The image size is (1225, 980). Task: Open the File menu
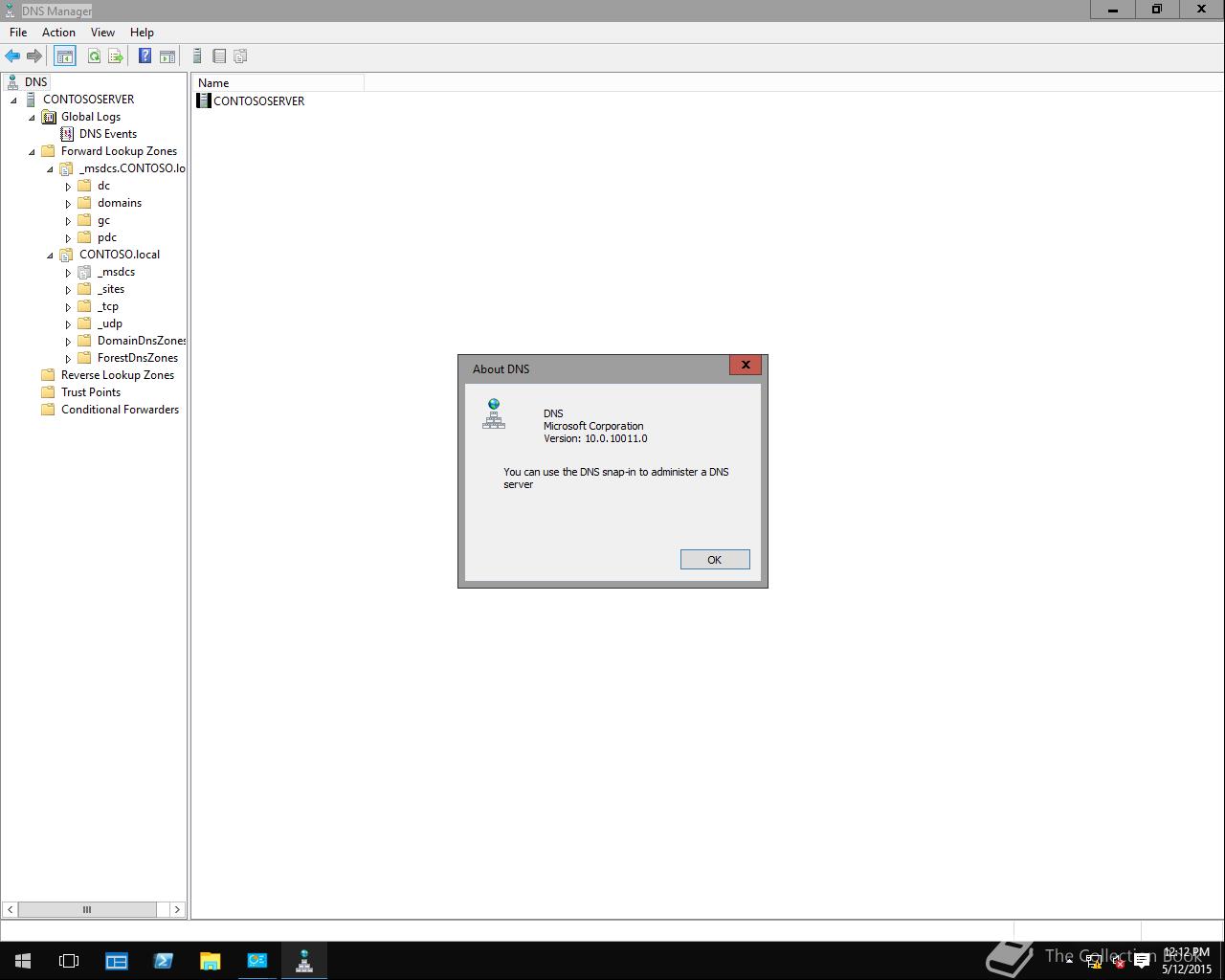coord(18,33)
